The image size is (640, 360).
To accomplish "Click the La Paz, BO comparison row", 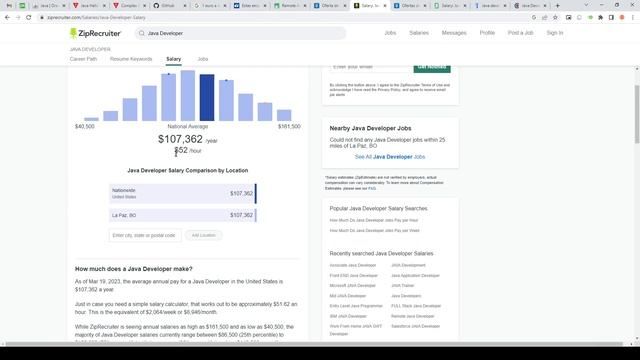I will point(182,215).
